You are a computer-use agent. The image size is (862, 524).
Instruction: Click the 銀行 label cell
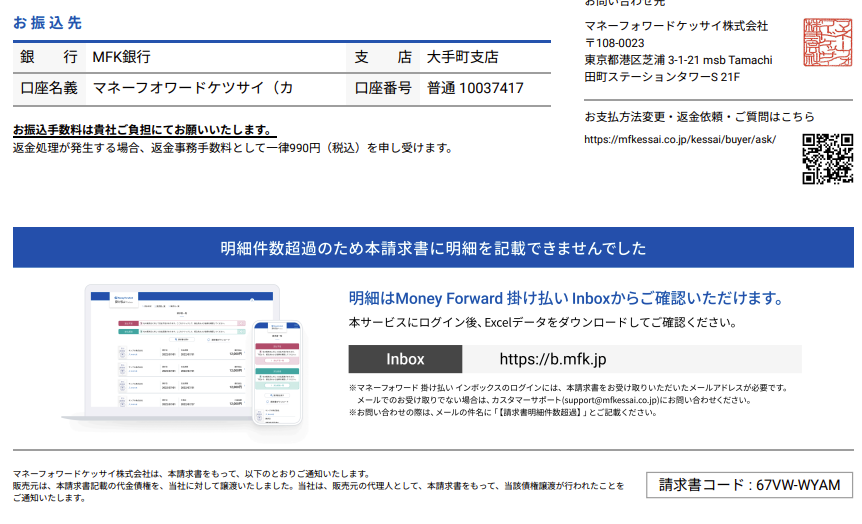click(x=49, y=57)
